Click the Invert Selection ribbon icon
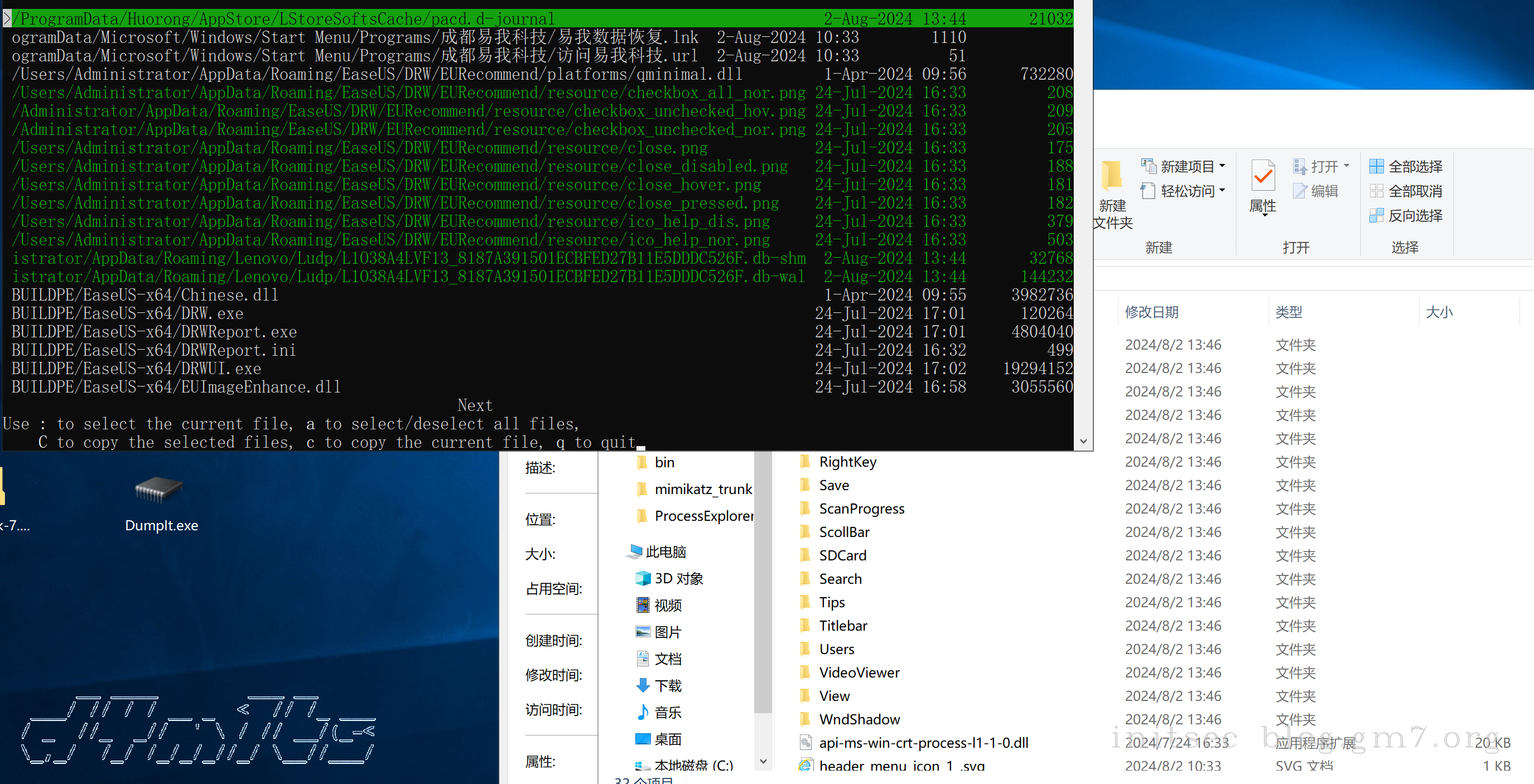Image resolution: width=1534 pixels, height=784 pixels. tap(1376, 215)
